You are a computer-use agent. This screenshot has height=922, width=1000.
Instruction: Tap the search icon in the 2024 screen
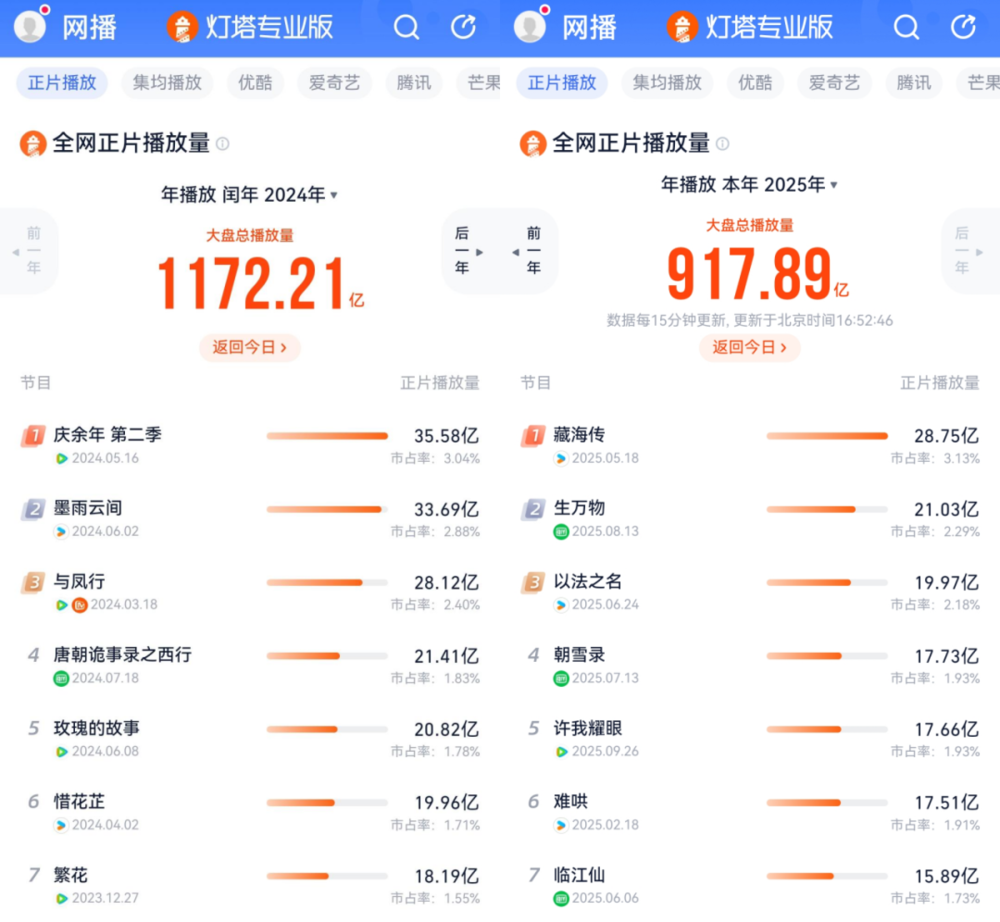point(407,28)
